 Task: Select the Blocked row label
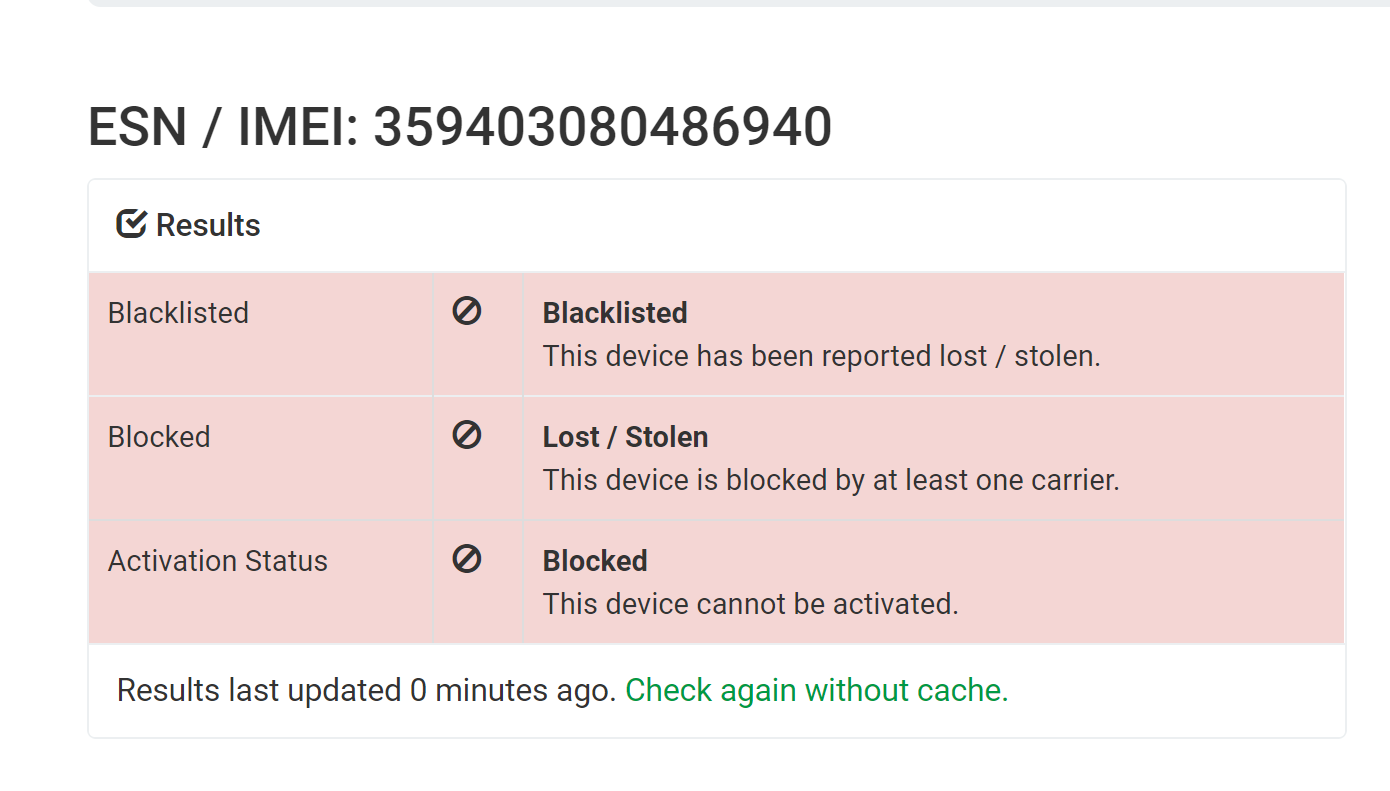[x=159, y=437]
